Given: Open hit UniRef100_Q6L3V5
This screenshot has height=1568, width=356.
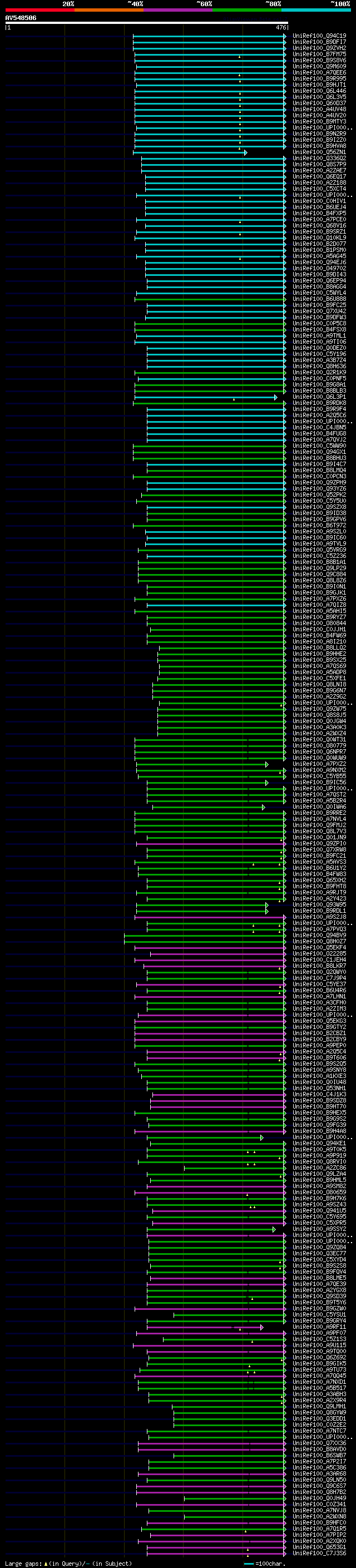Looking at the screenshot, I should (x=319, y=97).
